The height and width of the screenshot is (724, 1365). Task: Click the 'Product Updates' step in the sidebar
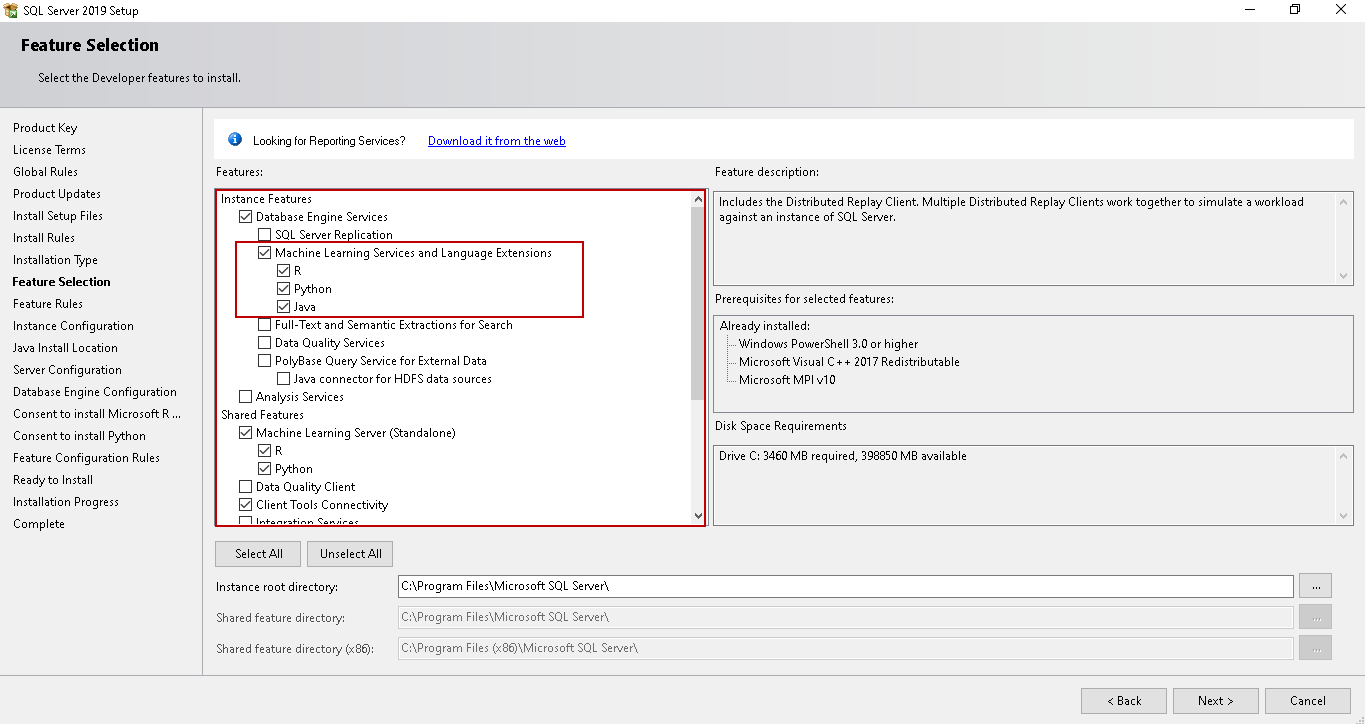click(57, 194)
